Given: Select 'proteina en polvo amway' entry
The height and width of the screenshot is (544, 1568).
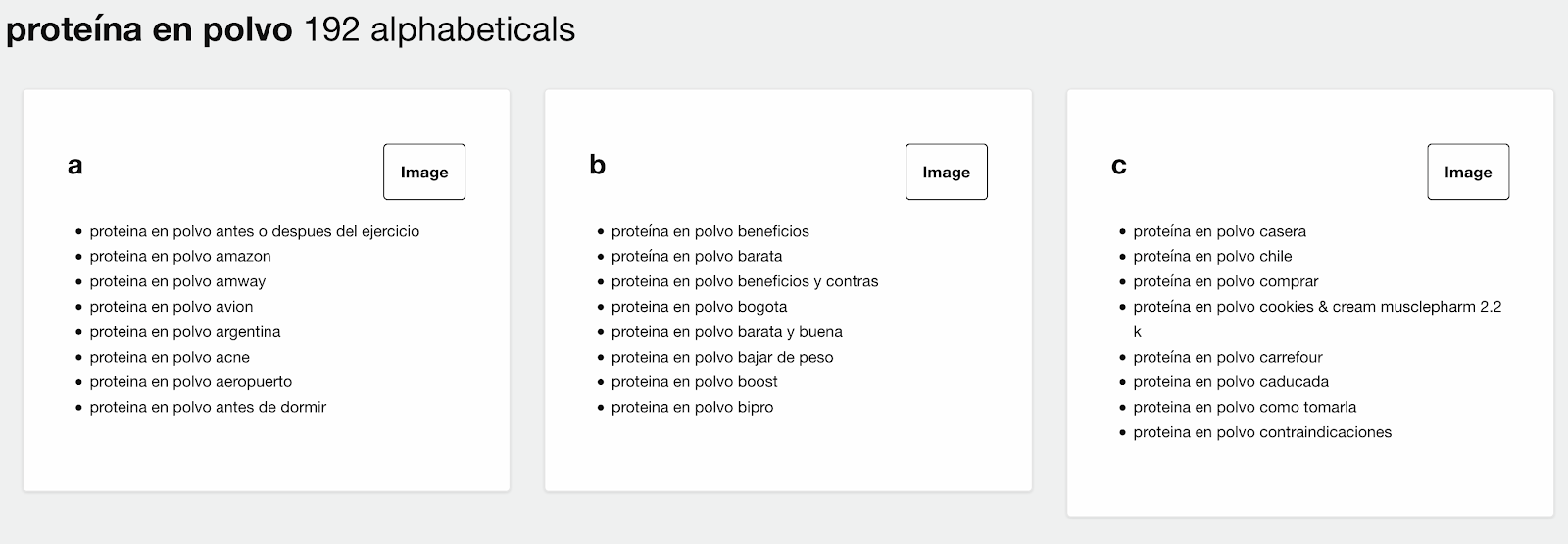Looking at the screenshot, I should pos(177,281).
